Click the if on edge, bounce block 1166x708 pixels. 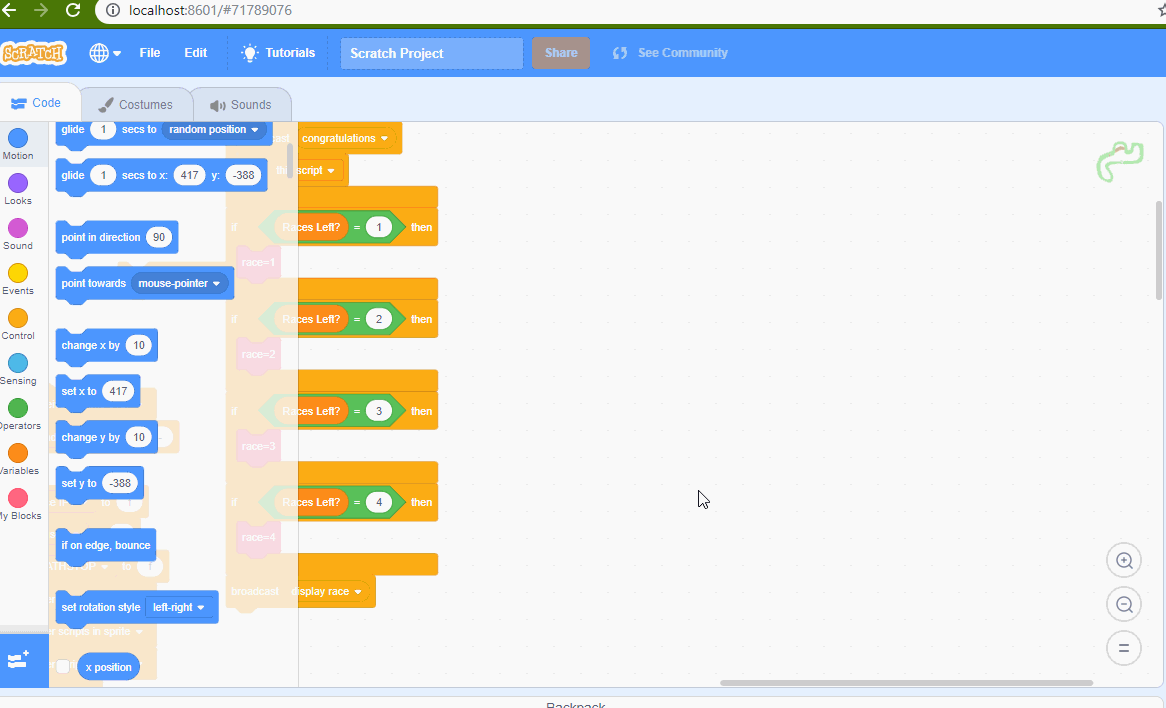[106, 545]
